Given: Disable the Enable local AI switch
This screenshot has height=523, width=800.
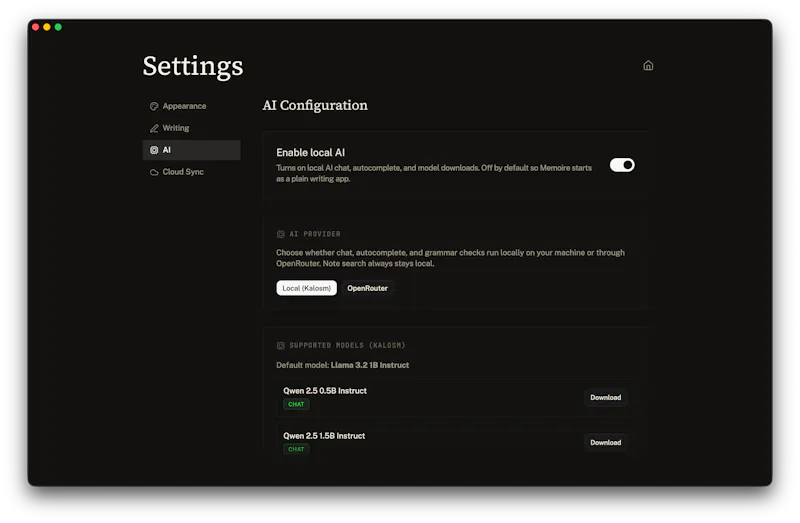Looking at the screenshot, I should pos(622,165).
